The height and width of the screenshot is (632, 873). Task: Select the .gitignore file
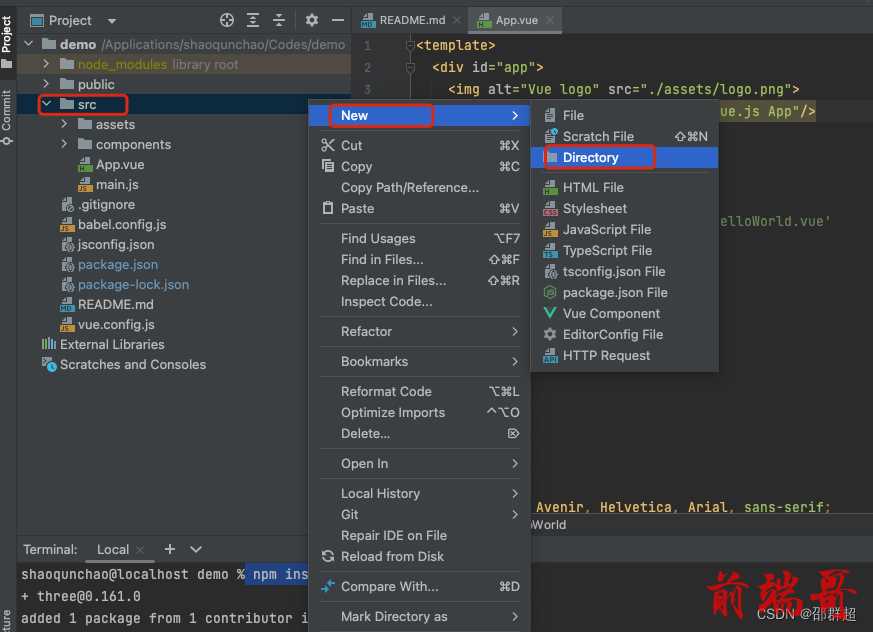pos(98,204)
